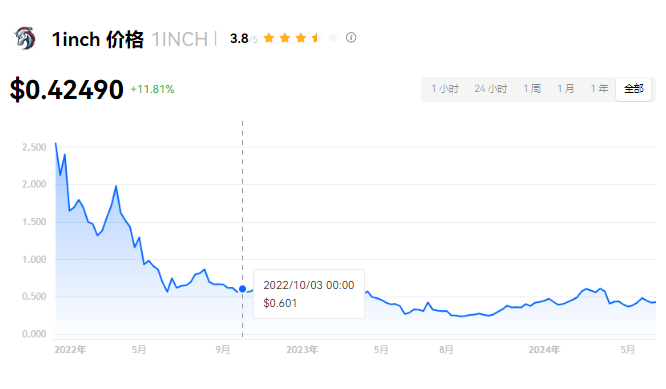
Task: Open the rating info icon
Action: (351, 38)
